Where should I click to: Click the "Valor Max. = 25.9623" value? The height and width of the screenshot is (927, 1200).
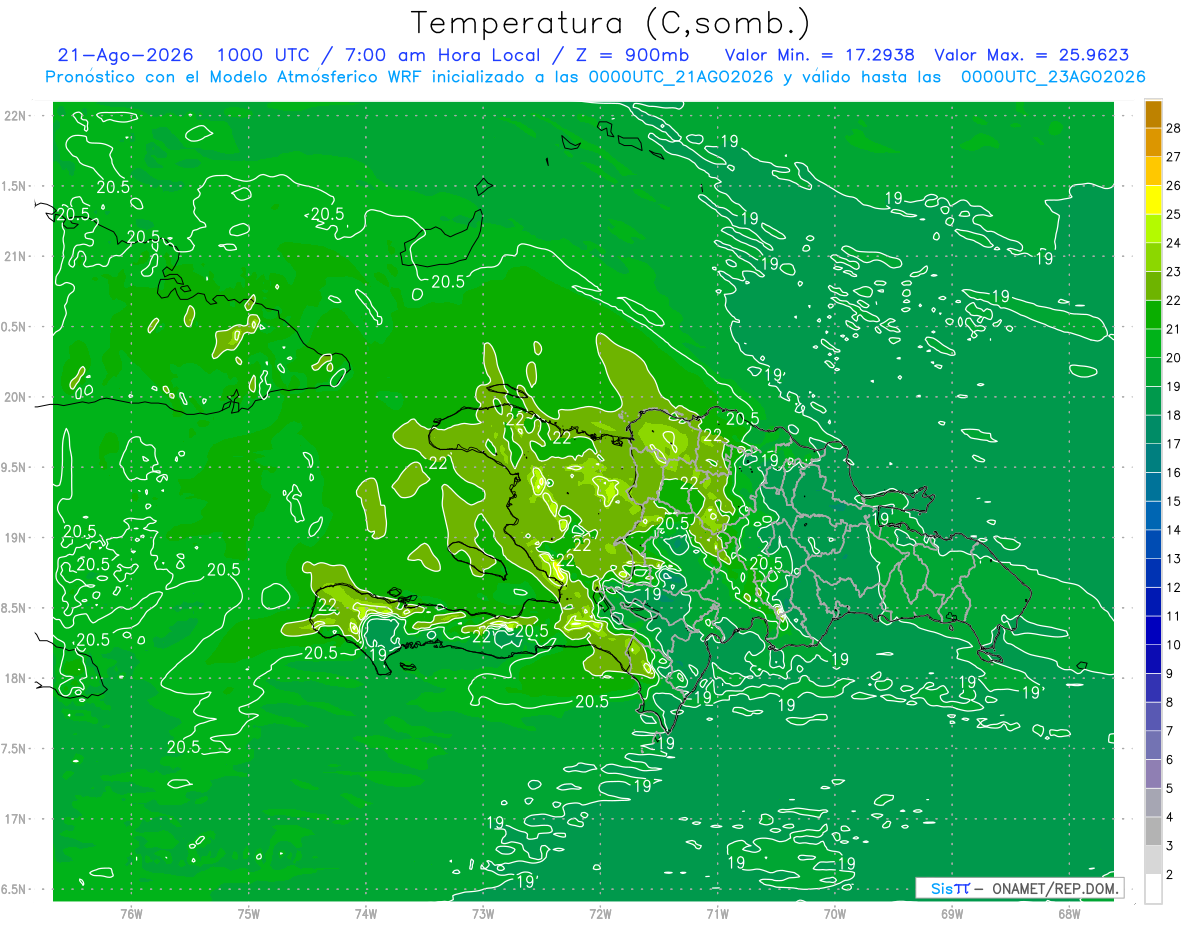tap(1031, 55)
